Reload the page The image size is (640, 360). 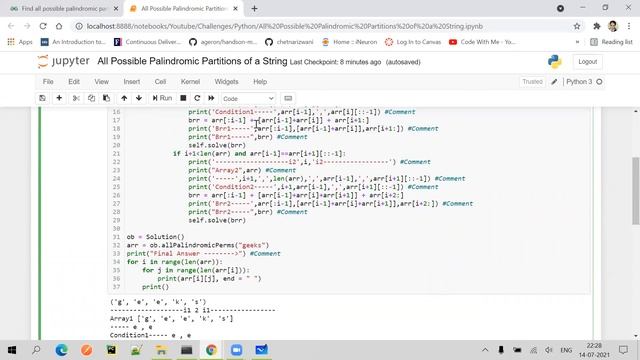pyautogui.click(x=43, y=26)
